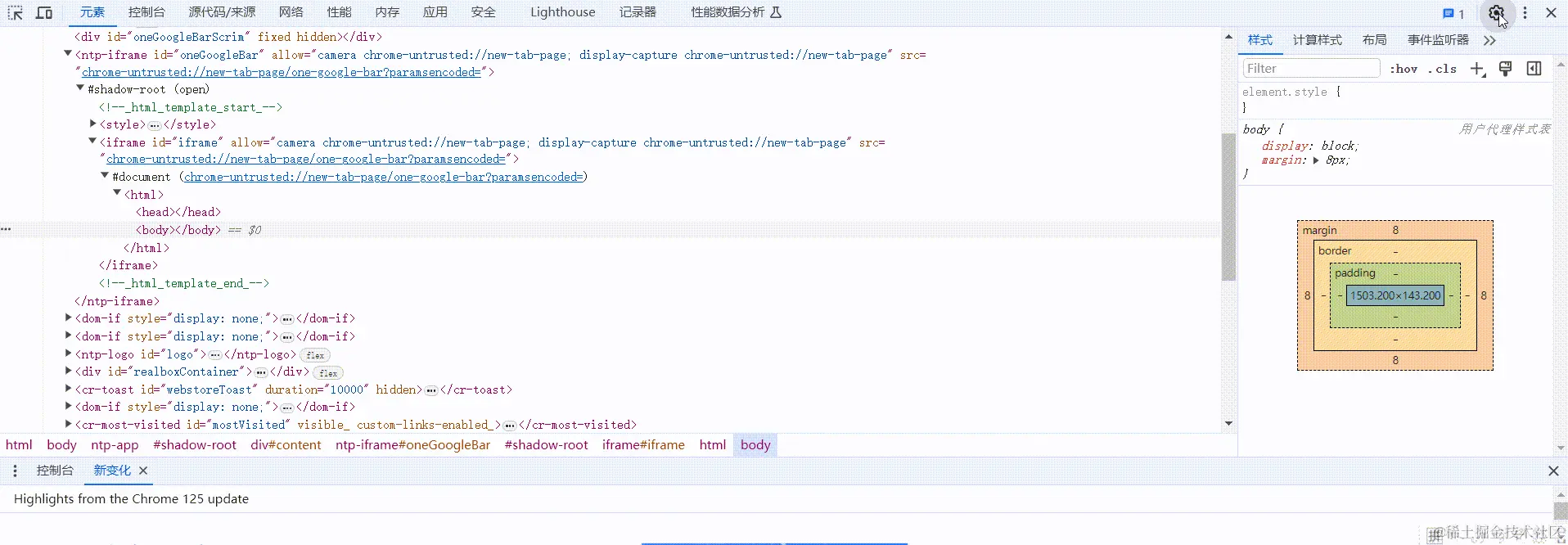Select iframe#iframe breadcrumb
The image size is (1568, 545).
tap(643, 445)
